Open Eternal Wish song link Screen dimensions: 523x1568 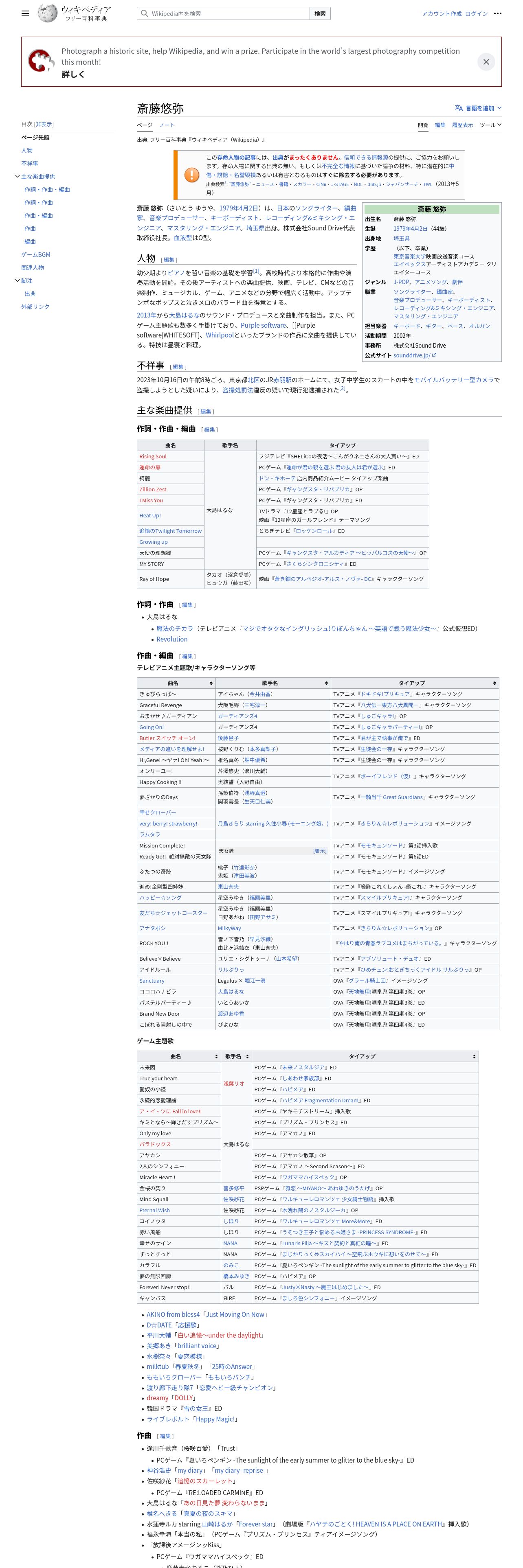point(155,1210)
